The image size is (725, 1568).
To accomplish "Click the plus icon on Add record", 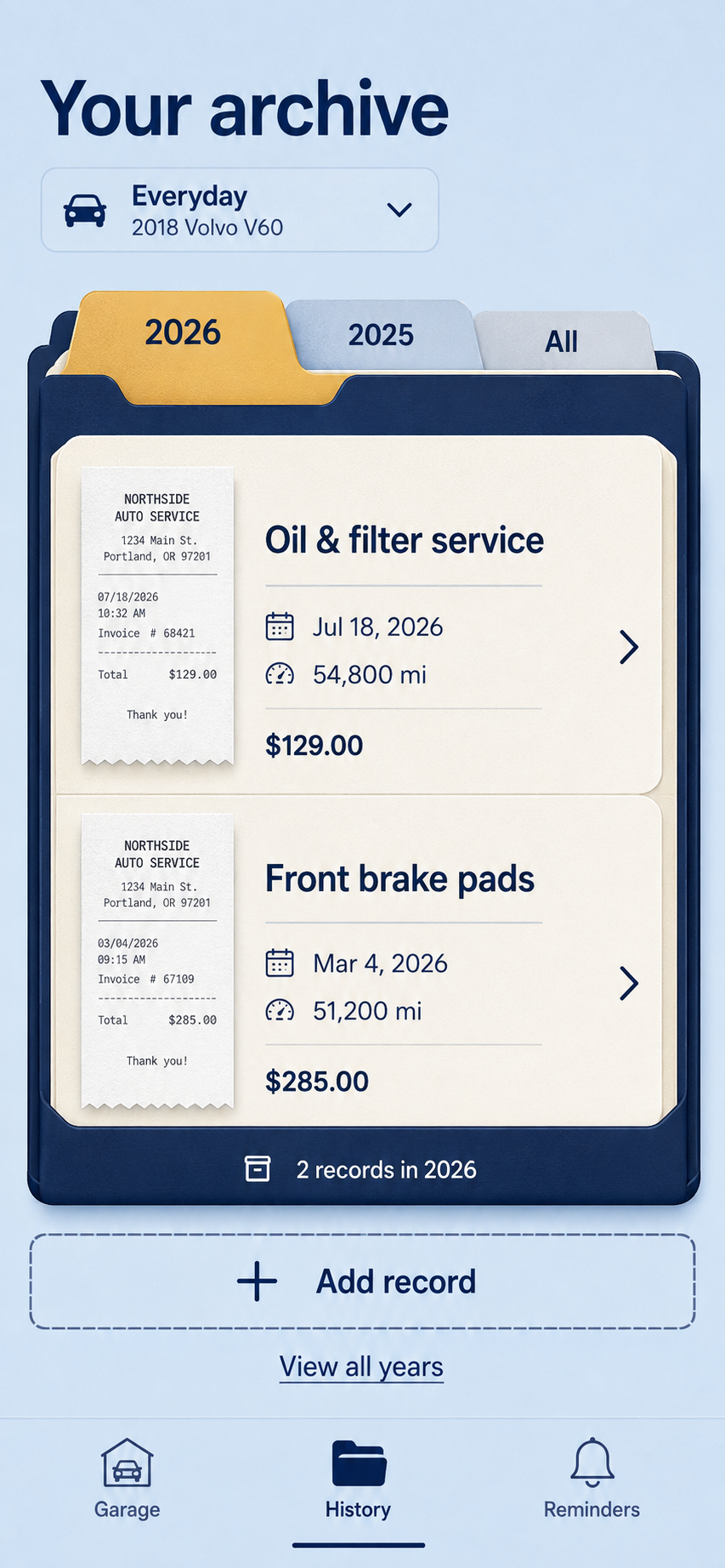I will pyautogui.click(x=257, y=1281).
